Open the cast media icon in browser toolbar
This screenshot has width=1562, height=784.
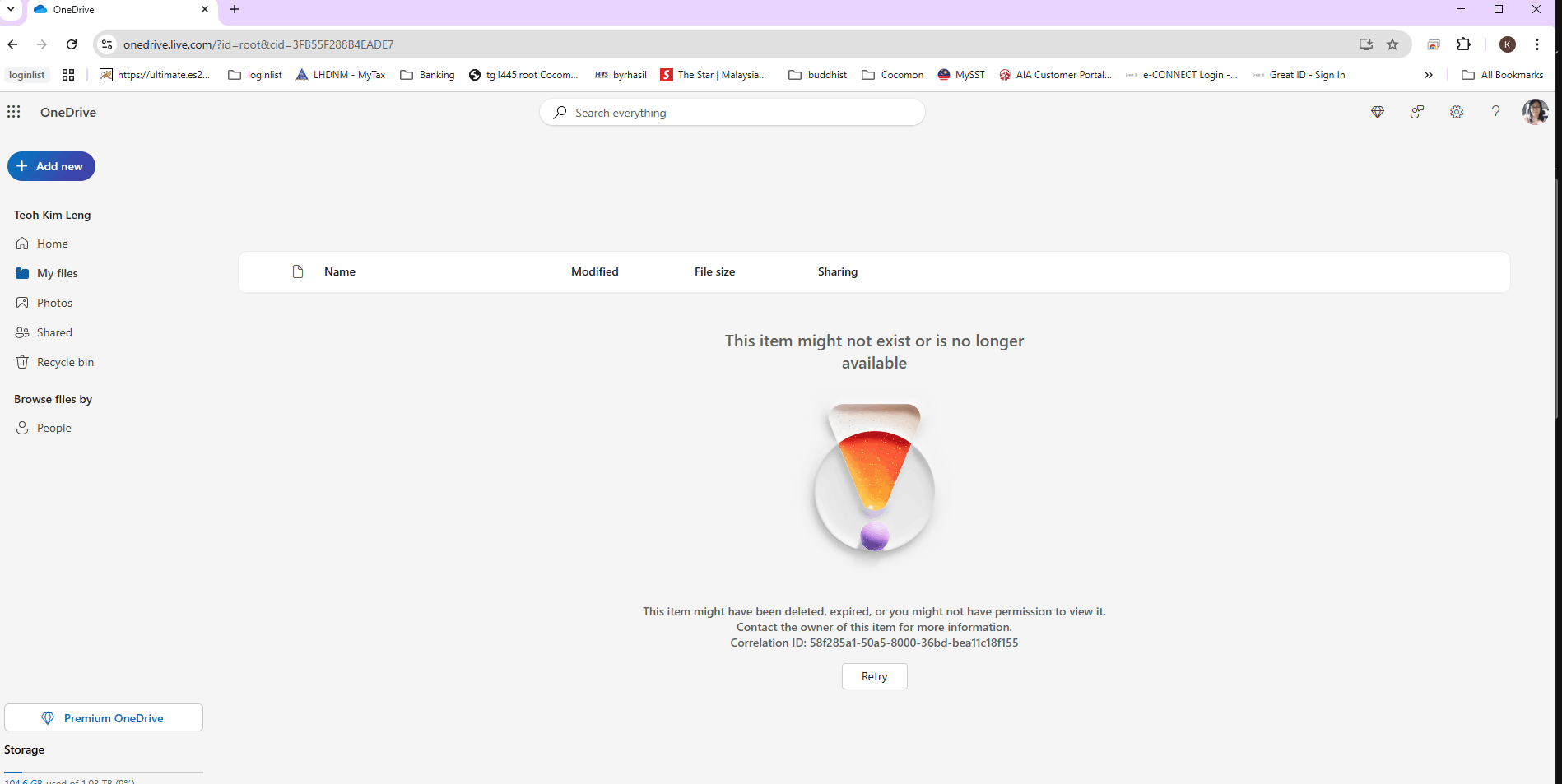[1434, 44]
